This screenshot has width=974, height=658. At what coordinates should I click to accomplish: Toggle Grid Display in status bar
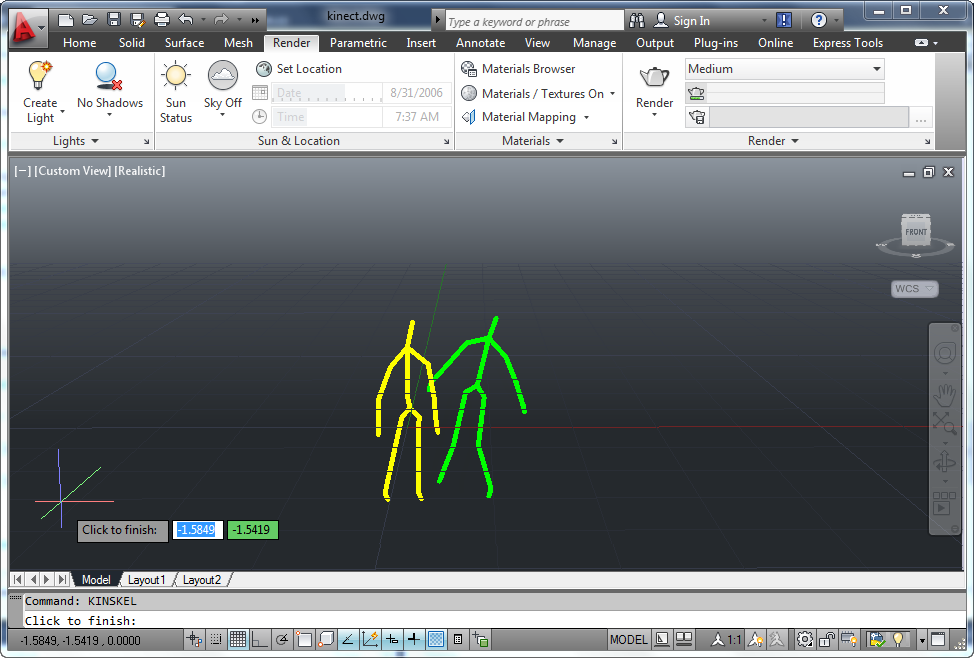[x=238, y=640]
